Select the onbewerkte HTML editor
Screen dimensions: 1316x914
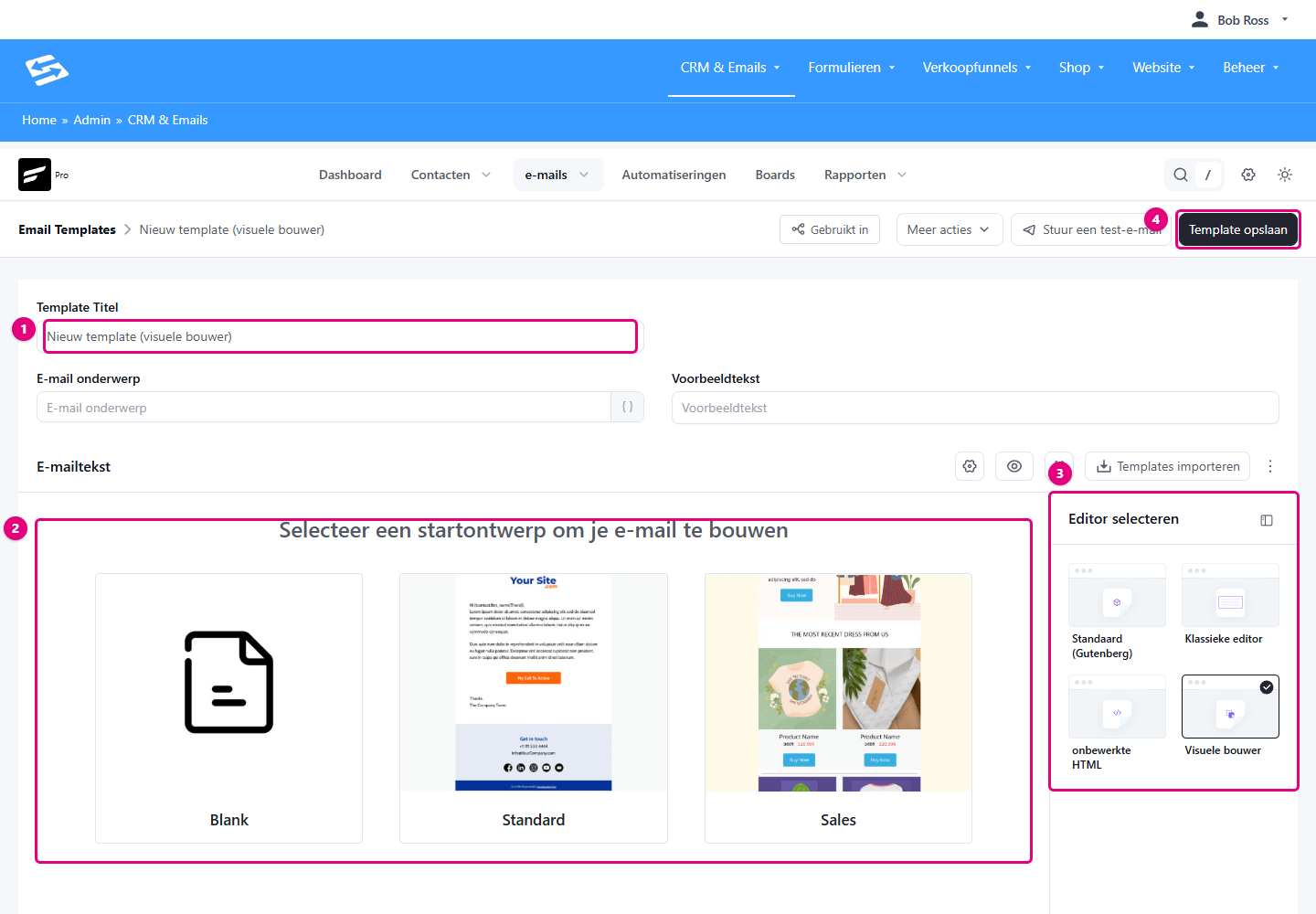(1117, 723)
